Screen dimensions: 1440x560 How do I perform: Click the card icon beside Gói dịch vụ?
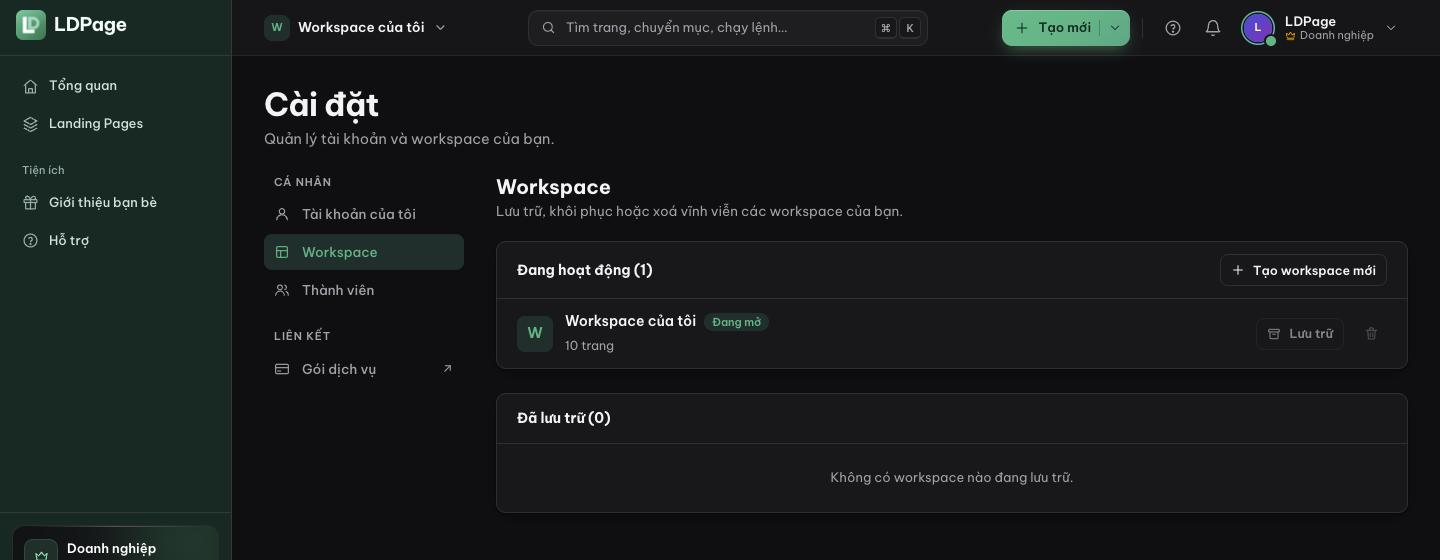[282, 370]
